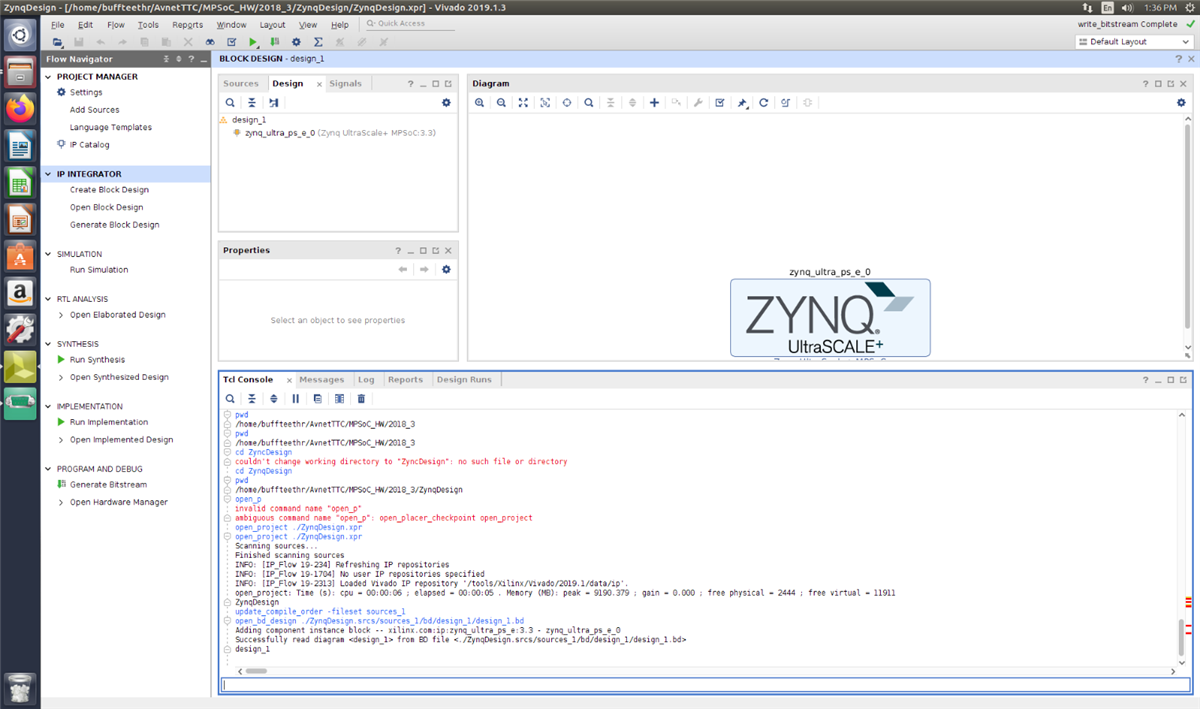The width and height of the screenshot is (1200, 709).
Task: Open Amazon from the Ubuntu dock
Action: coord(19,293)
